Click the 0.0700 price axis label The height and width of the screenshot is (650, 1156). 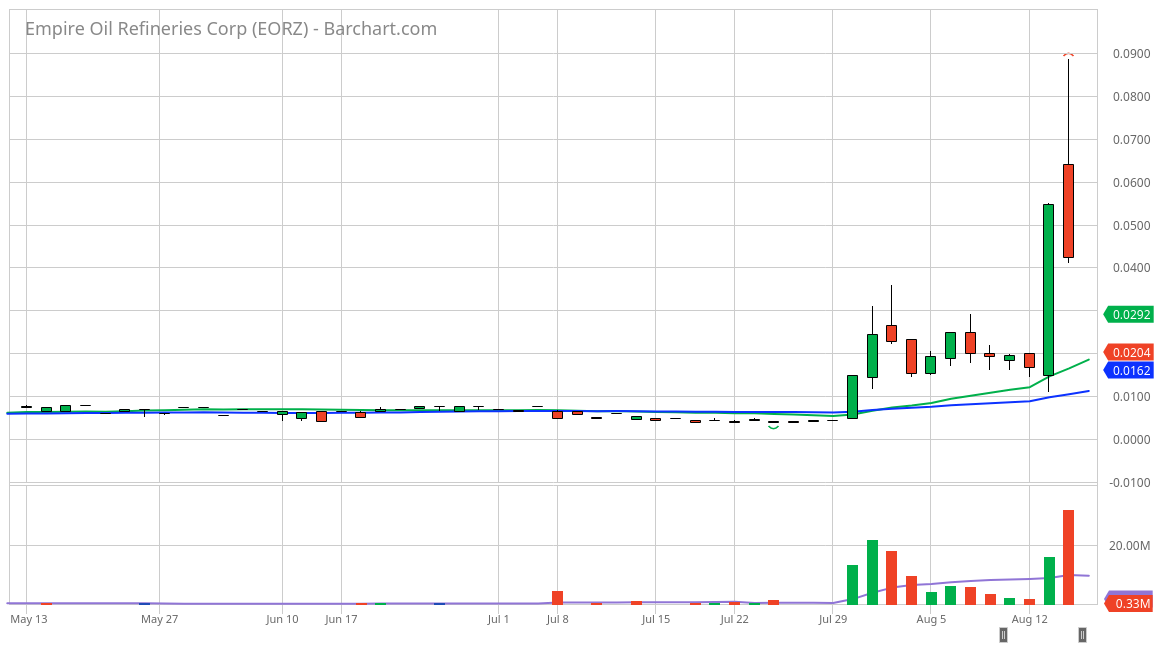pos(1132,140)
